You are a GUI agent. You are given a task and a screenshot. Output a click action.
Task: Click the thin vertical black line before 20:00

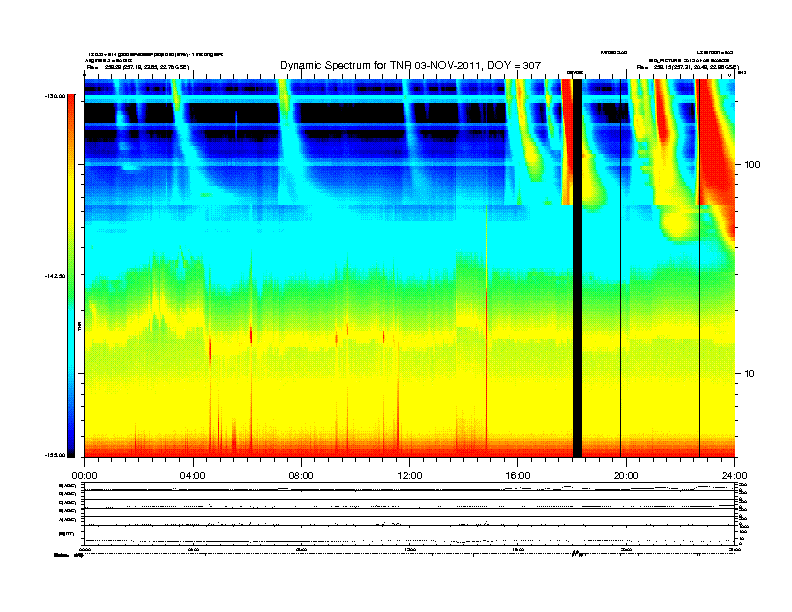(x=620, y=268)
